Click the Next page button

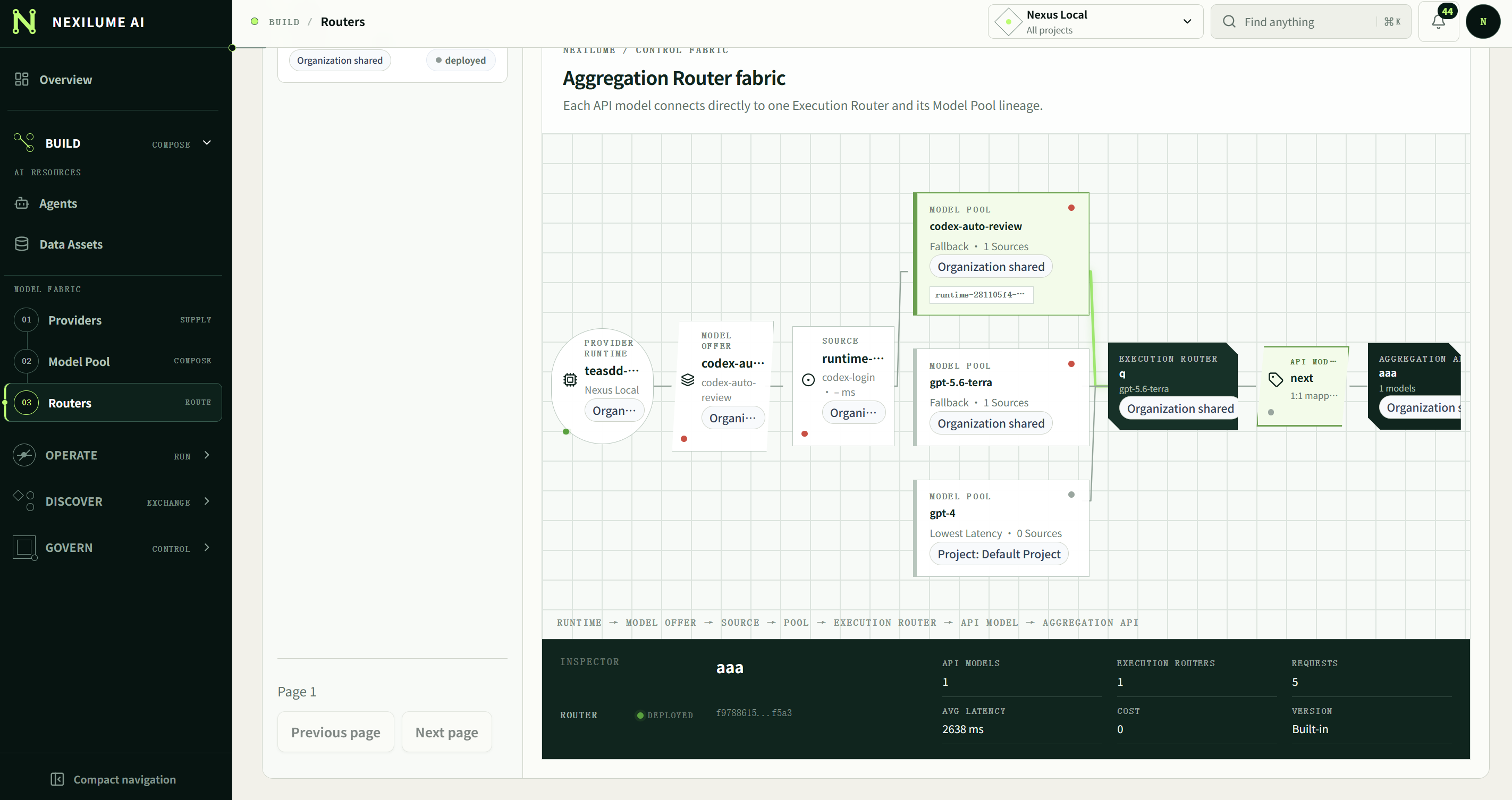tap(446, 732)
